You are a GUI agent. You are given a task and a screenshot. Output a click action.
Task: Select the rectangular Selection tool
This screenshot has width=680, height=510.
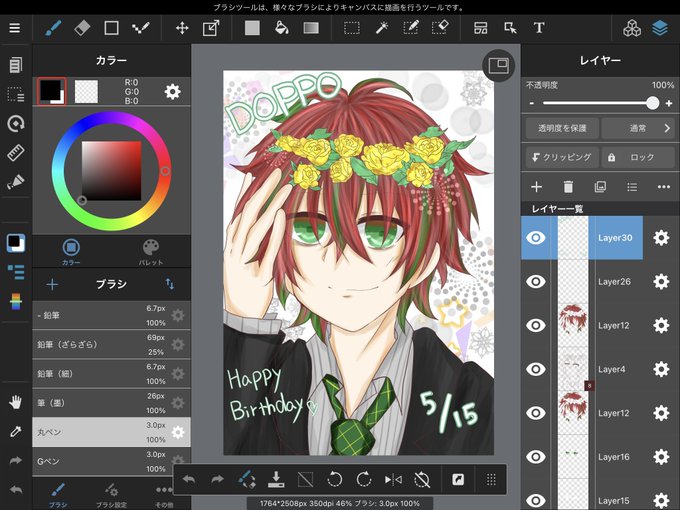pos(352,28)
